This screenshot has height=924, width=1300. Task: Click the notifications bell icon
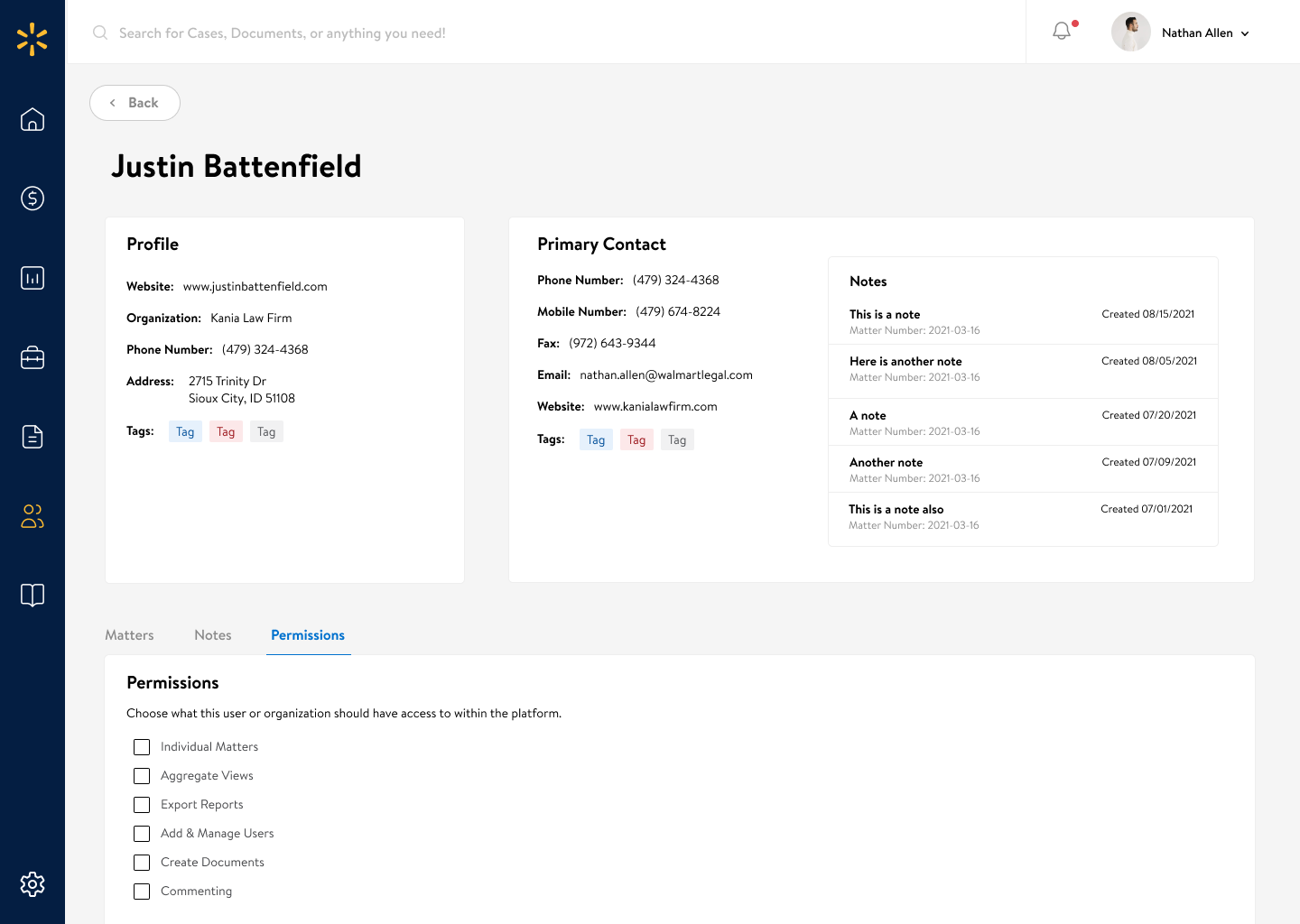pos(1061,31)
